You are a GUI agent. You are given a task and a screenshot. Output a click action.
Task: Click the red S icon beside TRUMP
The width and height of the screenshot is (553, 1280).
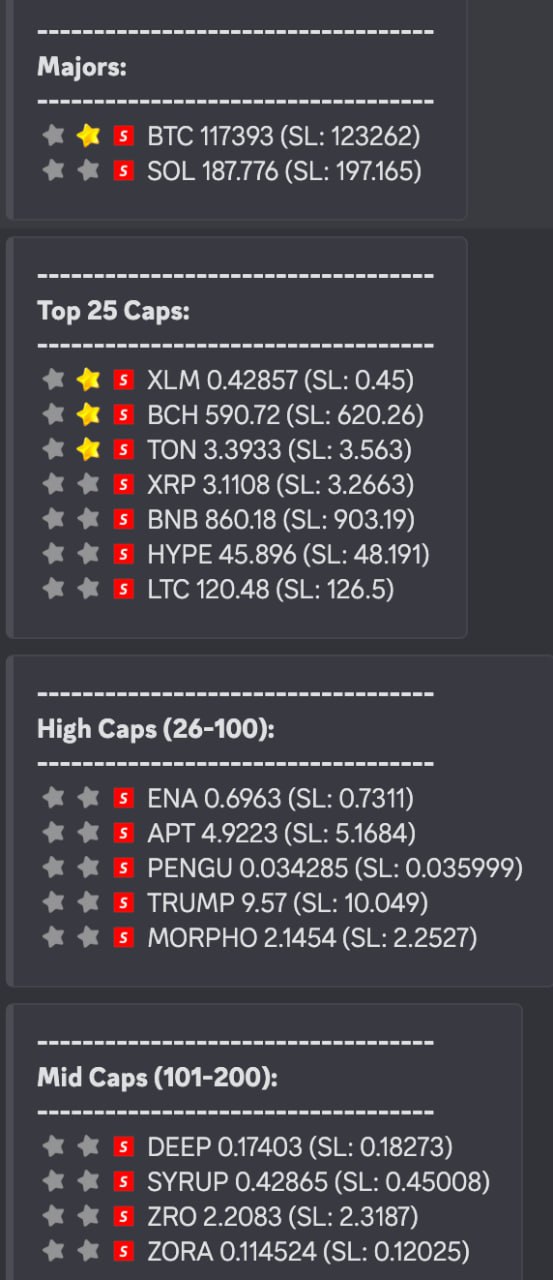tap(123, 903)
